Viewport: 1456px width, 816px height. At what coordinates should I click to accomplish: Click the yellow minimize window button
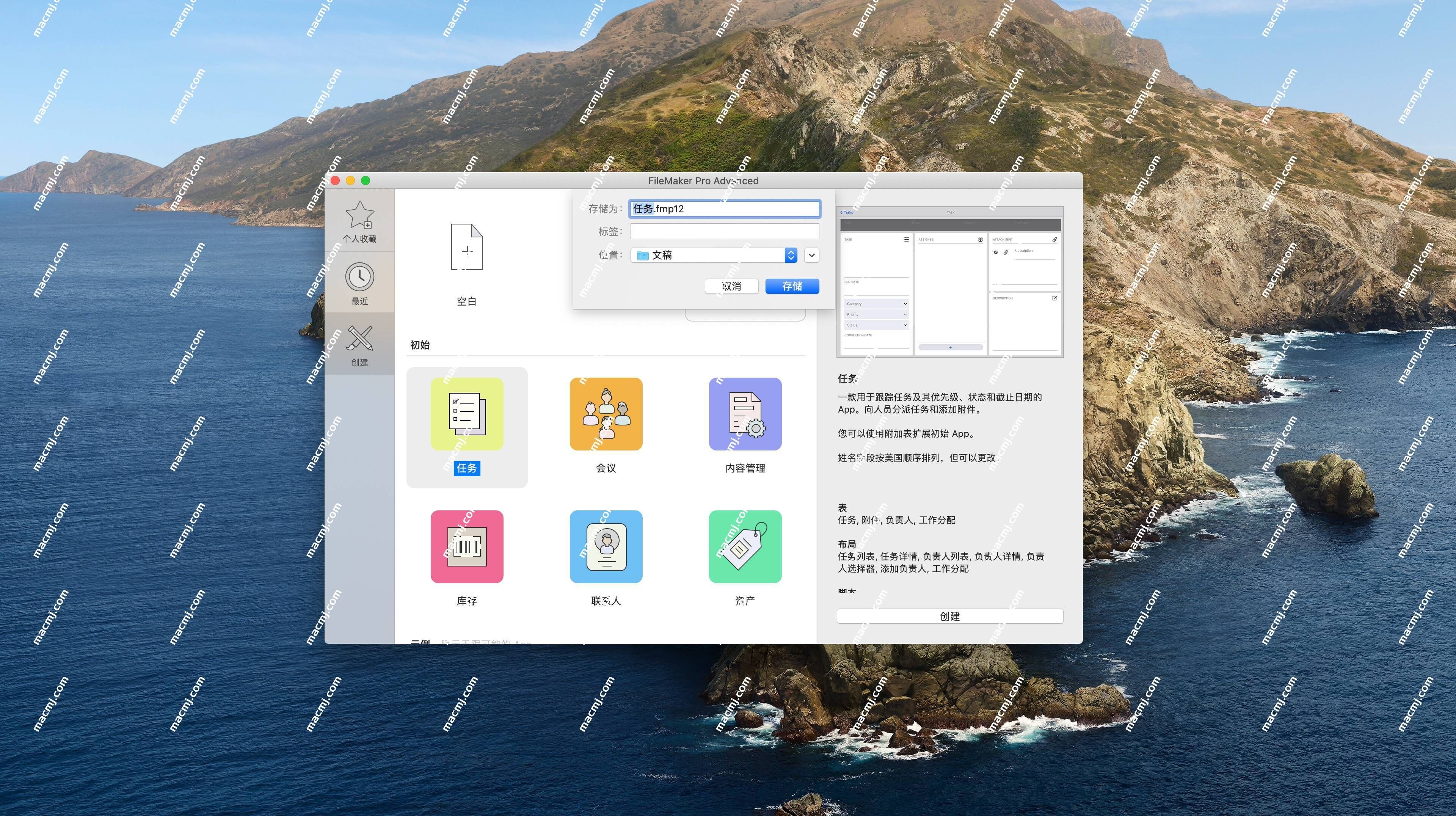(x=350, y=181)
